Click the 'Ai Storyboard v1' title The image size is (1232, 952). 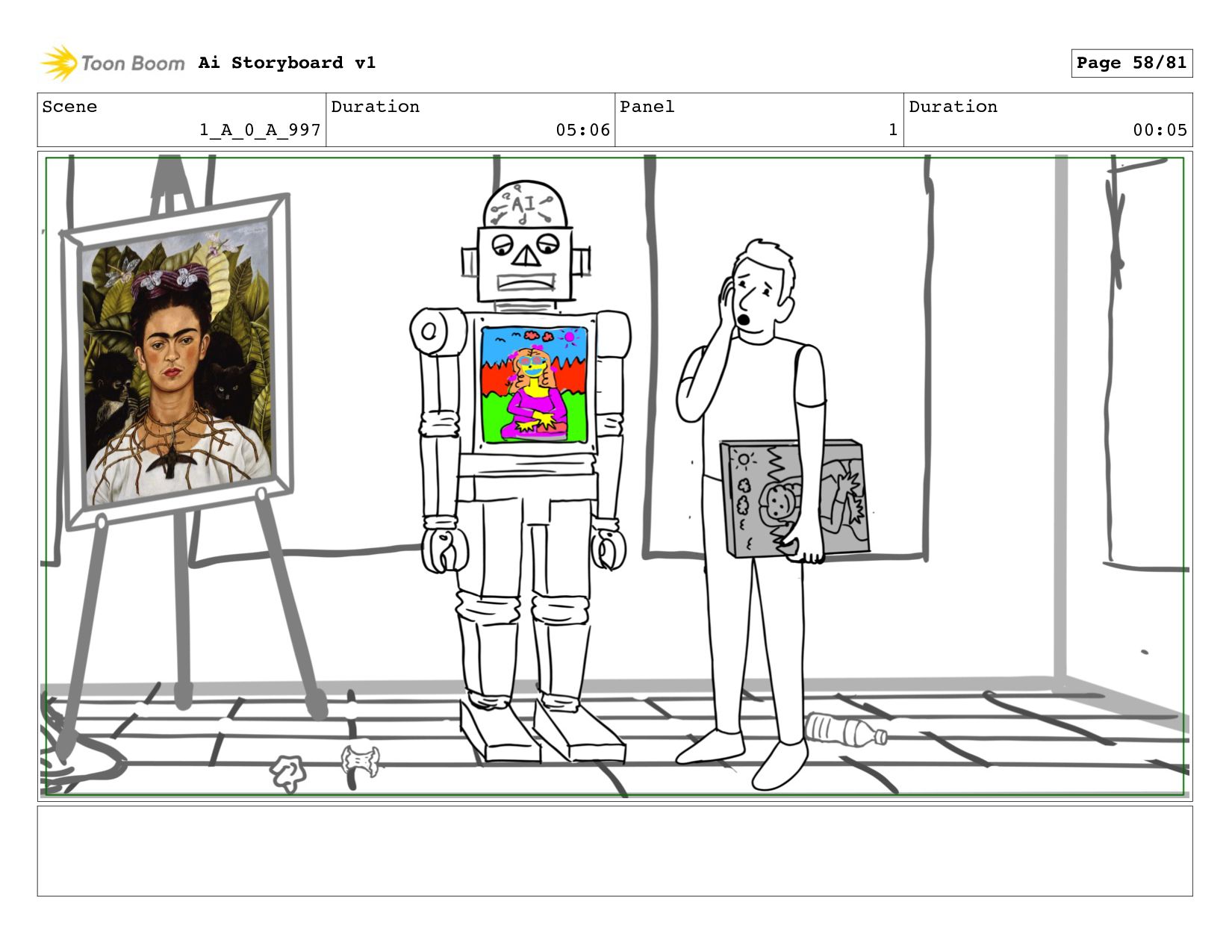tap(287, 63)
